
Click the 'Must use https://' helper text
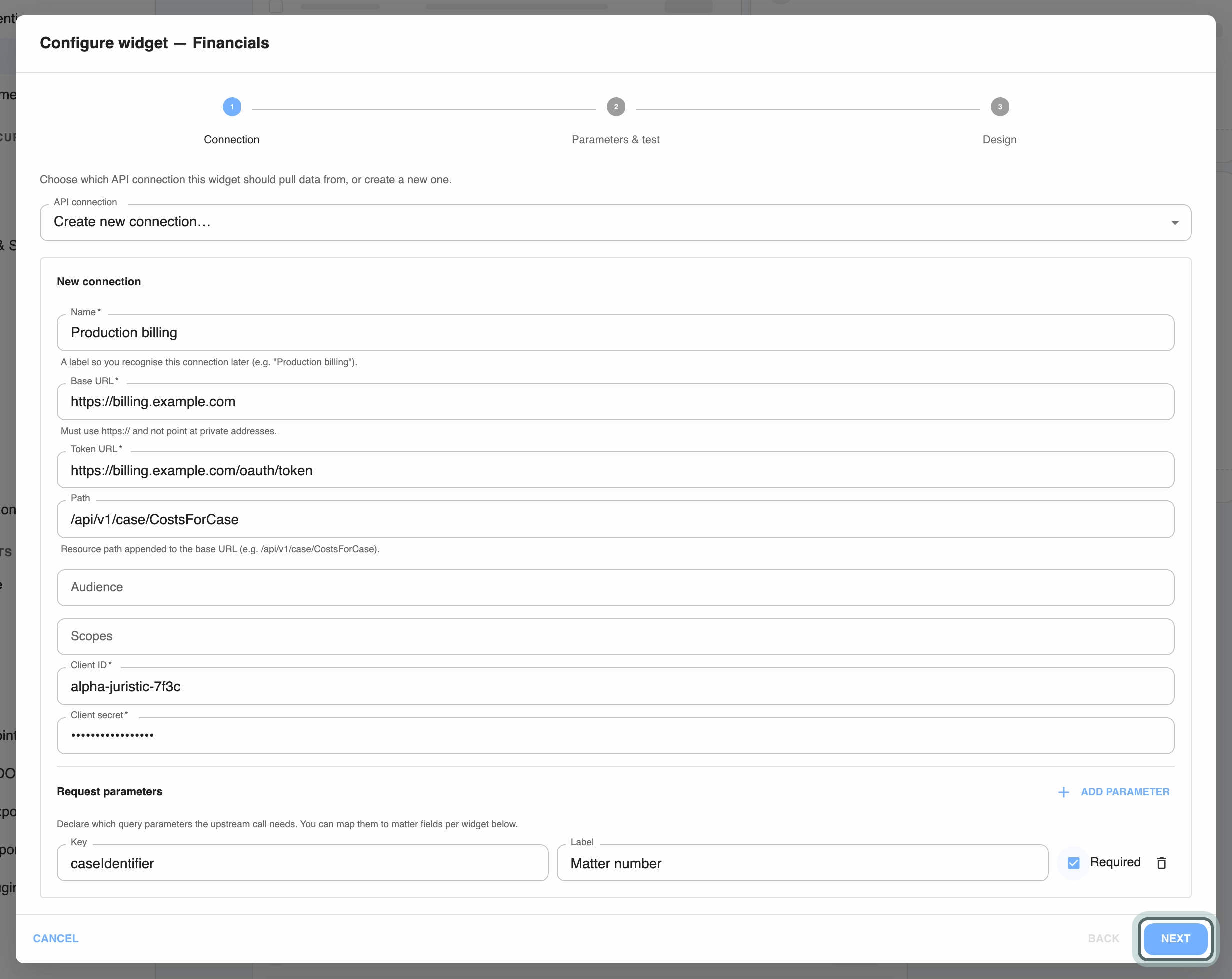(168, 431)
